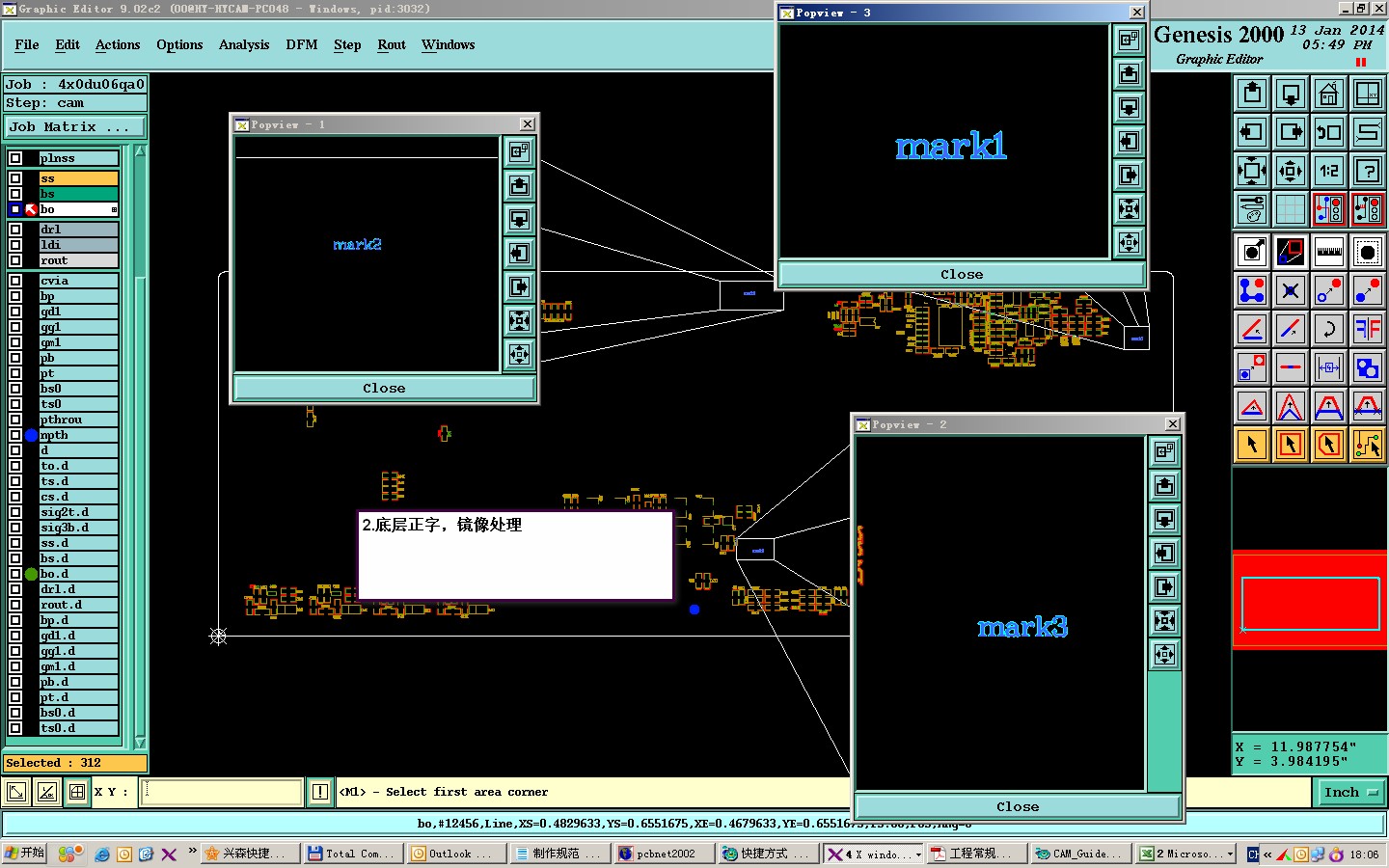Viewport: 1389px width, 868px height.
Task: Click Close button in Popview 1
Action: point(384,388)
